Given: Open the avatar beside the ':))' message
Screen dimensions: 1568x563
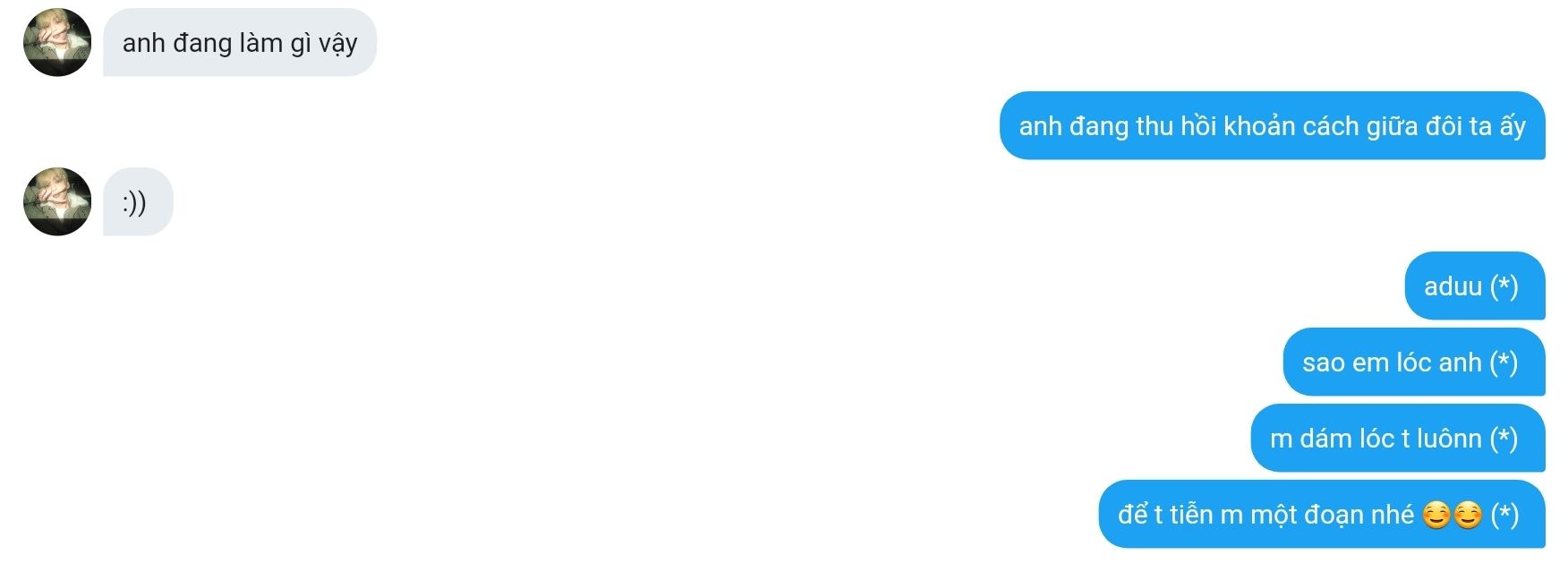Looking at the screenshot, I should (57, 201).
